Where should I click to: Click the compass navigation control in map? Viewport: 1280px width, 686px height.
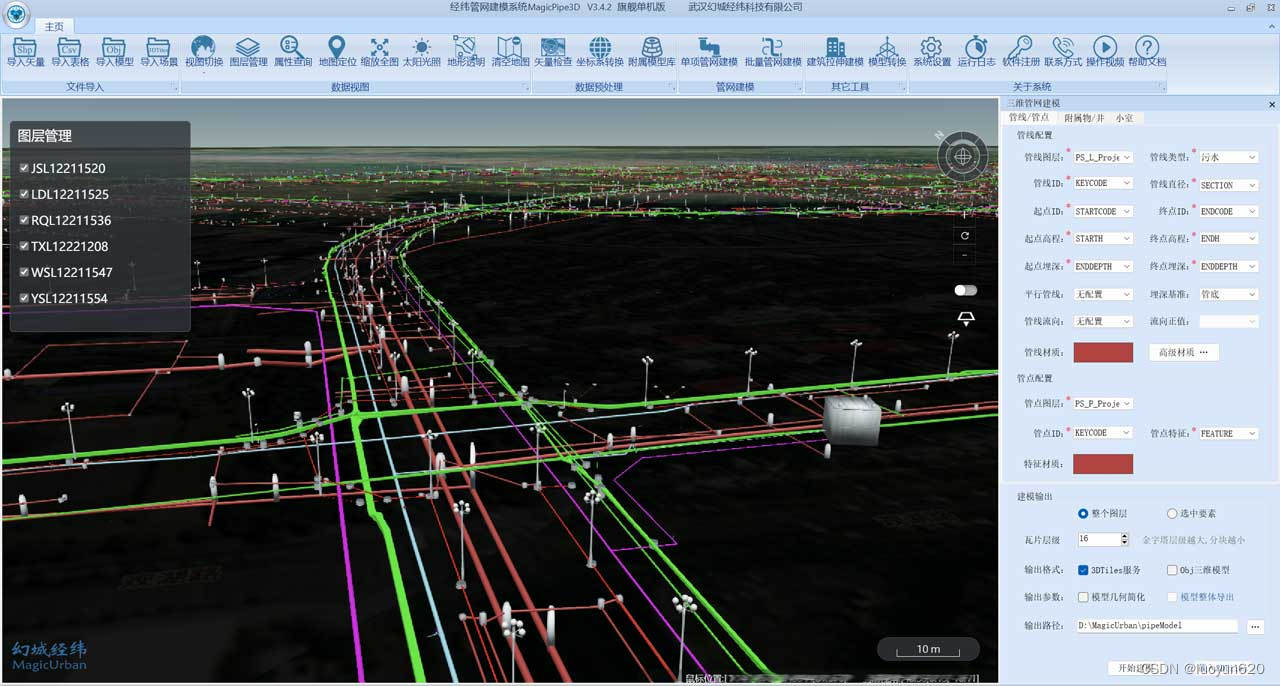[x=963, y=156]
